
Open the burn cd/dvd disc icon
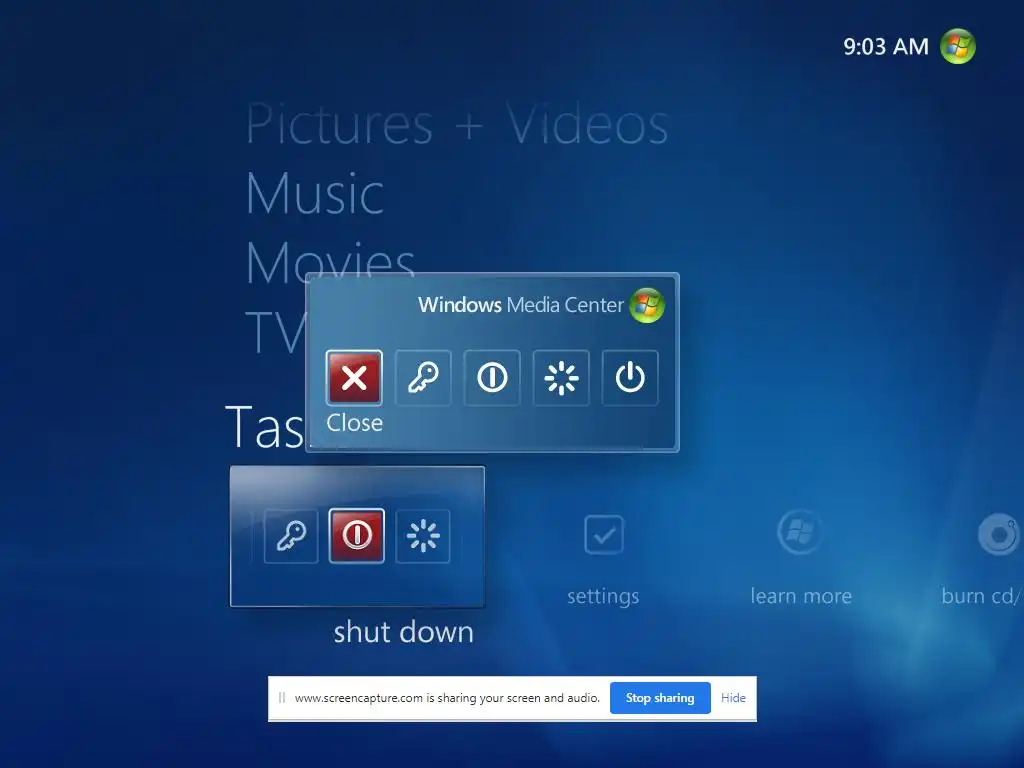[999, 535]
